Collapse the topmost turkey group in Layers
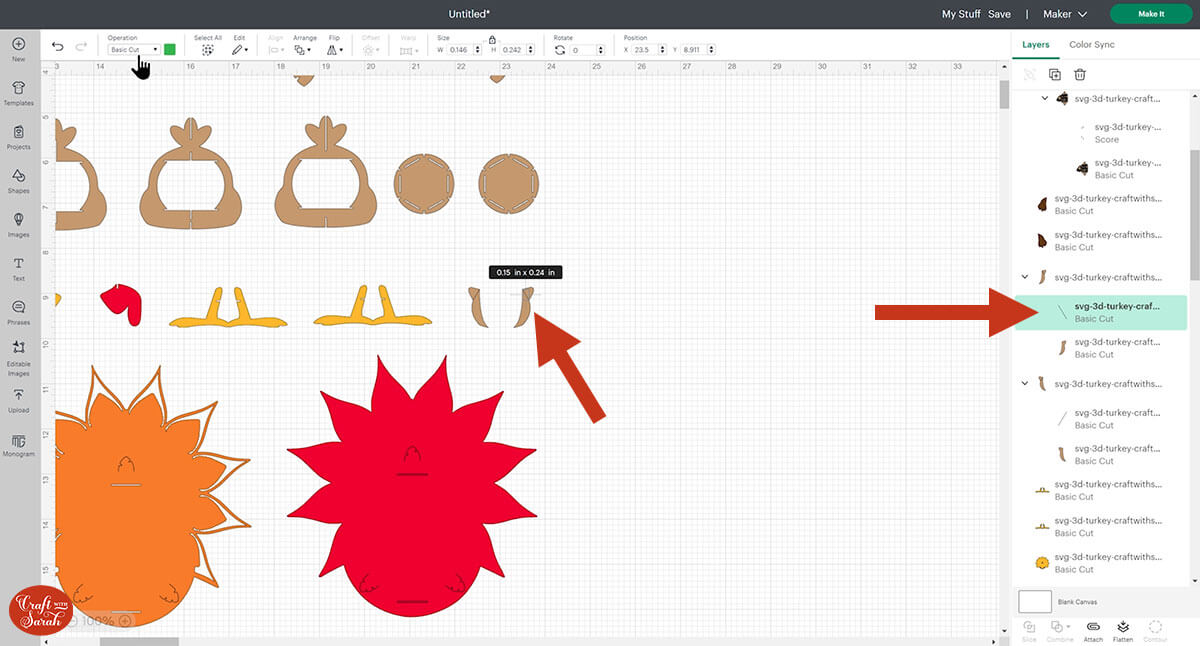The width and height of the screenshot is (1200, 646). point(1045,98)
